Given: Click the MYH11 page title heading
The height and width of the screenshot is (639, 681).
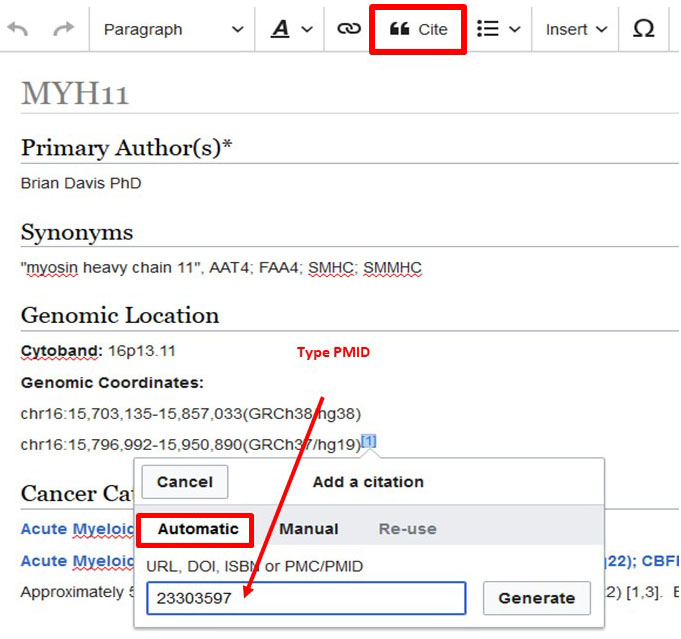Looking at the screenshot, I should (75, 94).
